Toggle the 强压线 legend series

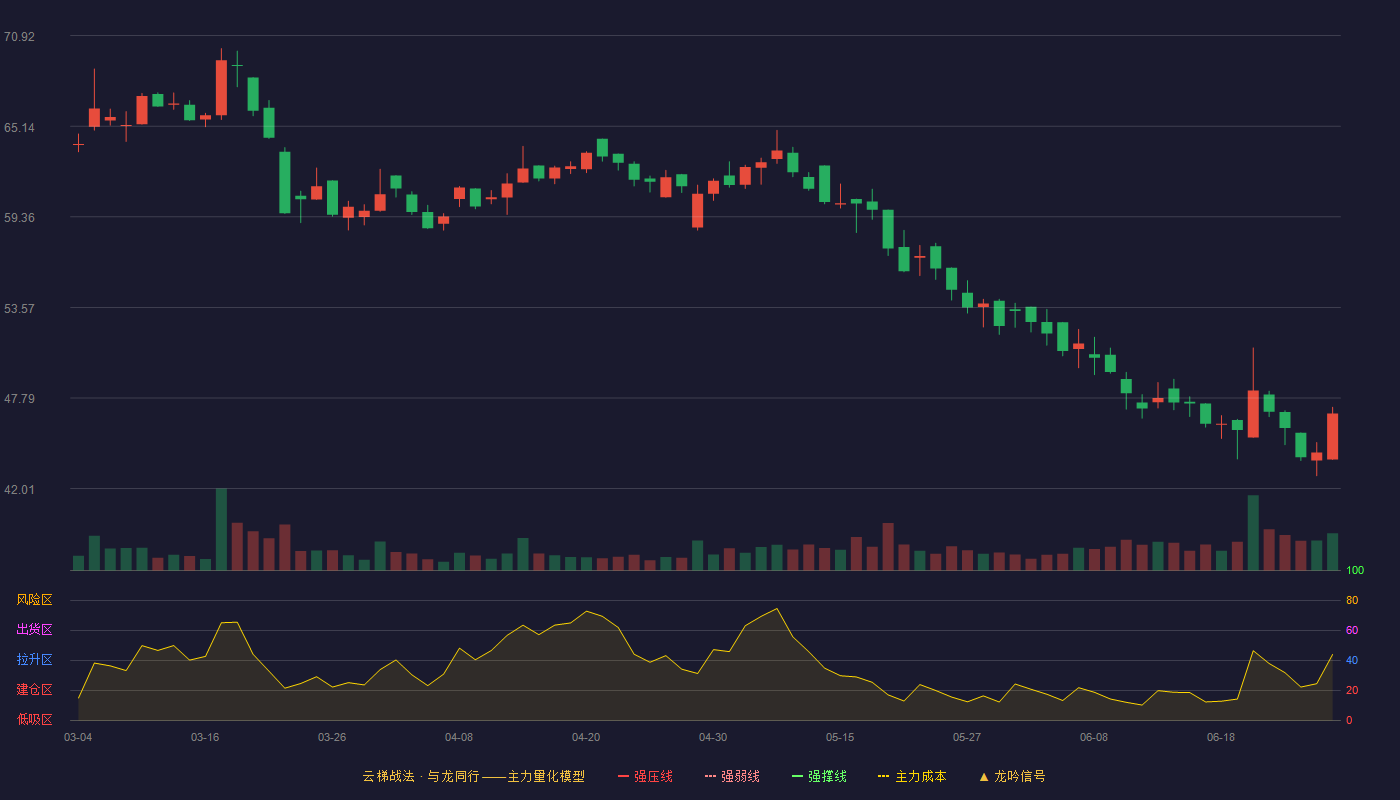point(645,776)
